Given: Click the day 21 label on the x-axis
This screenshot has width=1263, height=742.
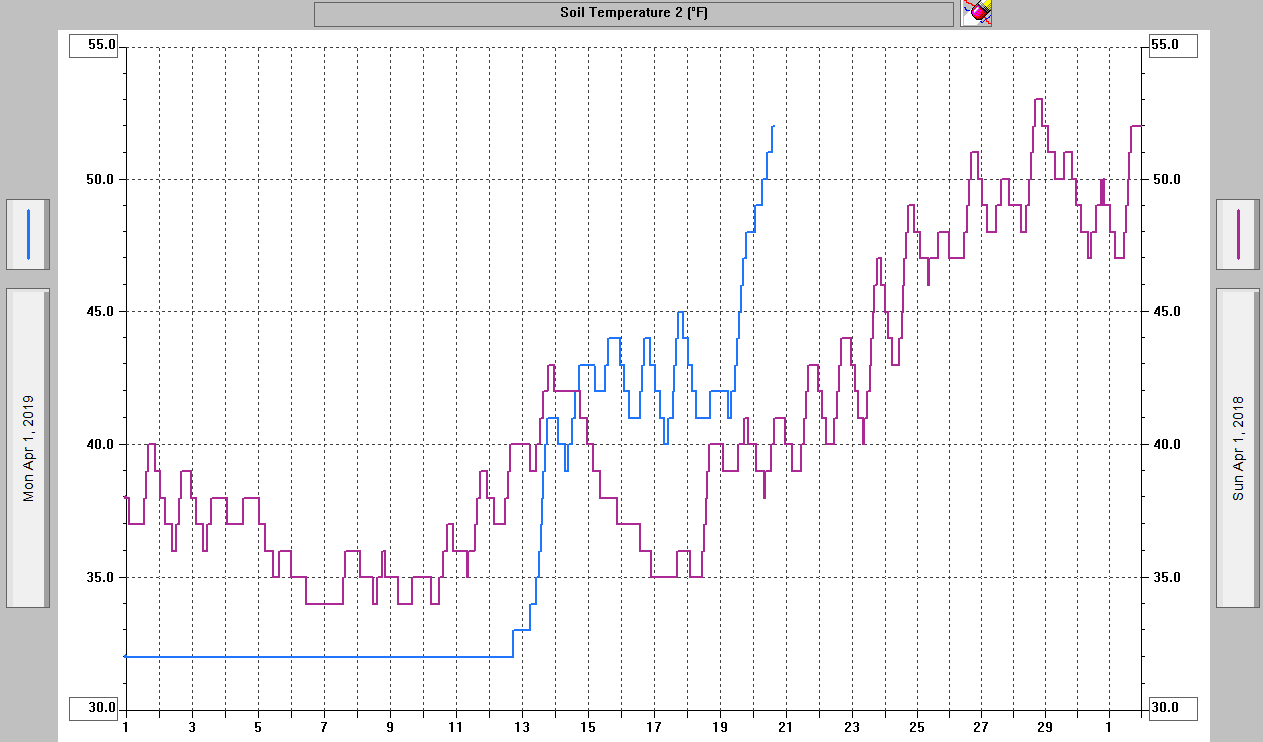Looking at the screenshot, I should pyautogui.click(x=786, y=727).
